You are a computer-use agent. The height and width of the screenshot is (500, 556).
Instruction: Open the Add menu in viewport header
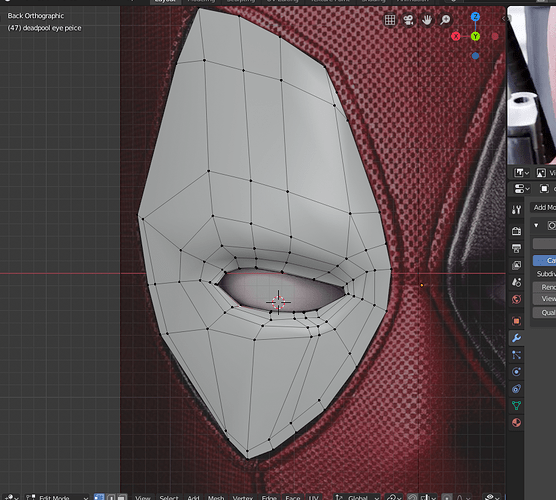[x=193, y=498]
